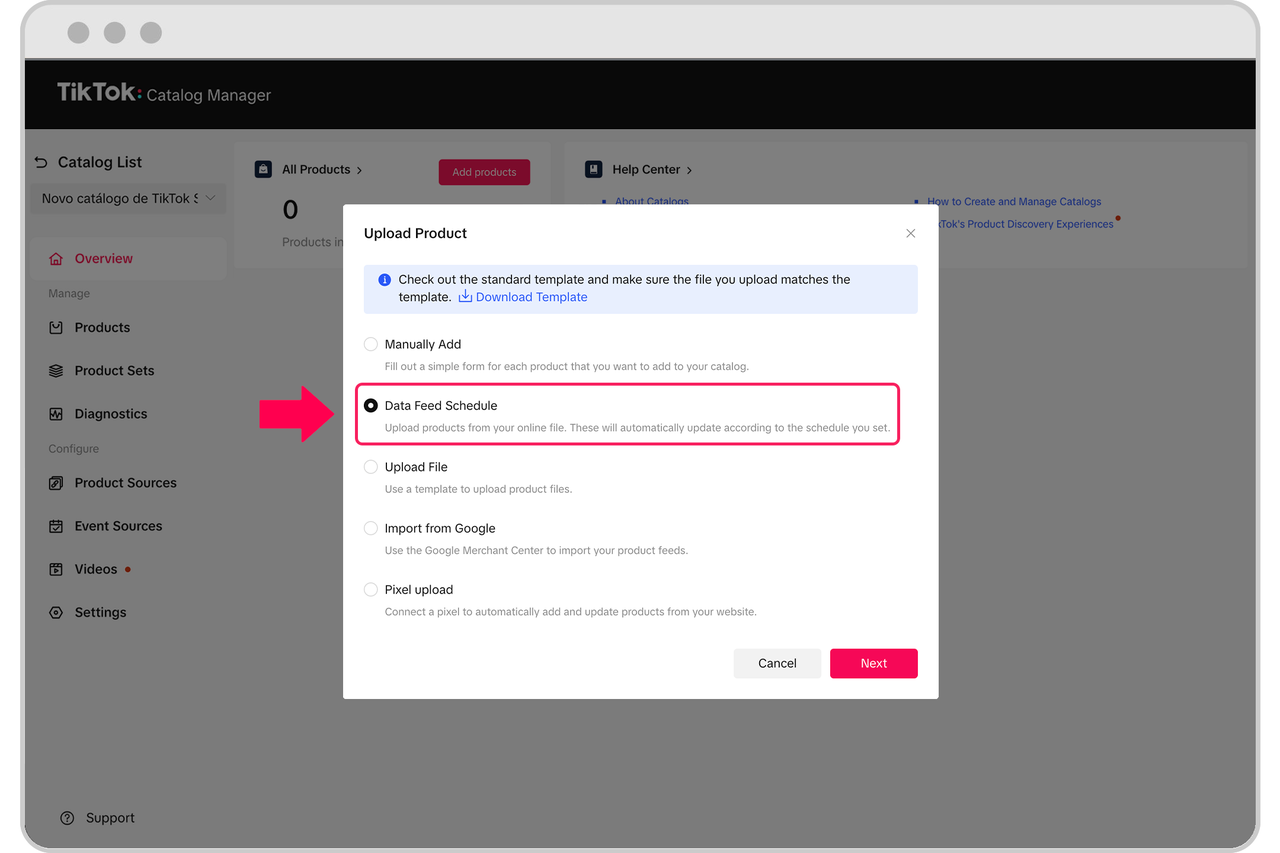Open the catalog selector dropdown
The height and width of the screenshot is (853, 1280).
pos(128,198)
